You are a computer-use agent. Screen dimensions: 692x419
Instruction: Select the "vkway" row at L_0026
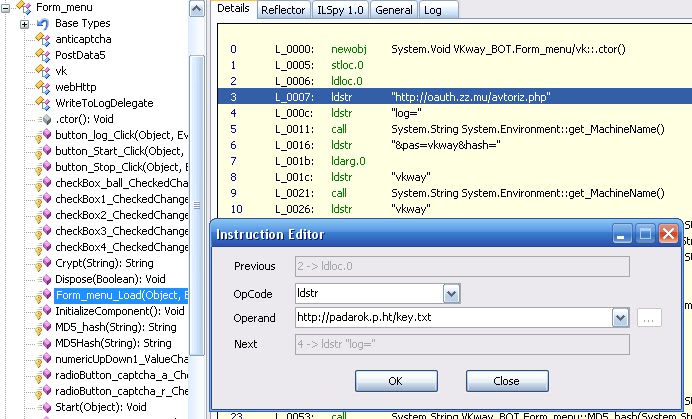455,209
